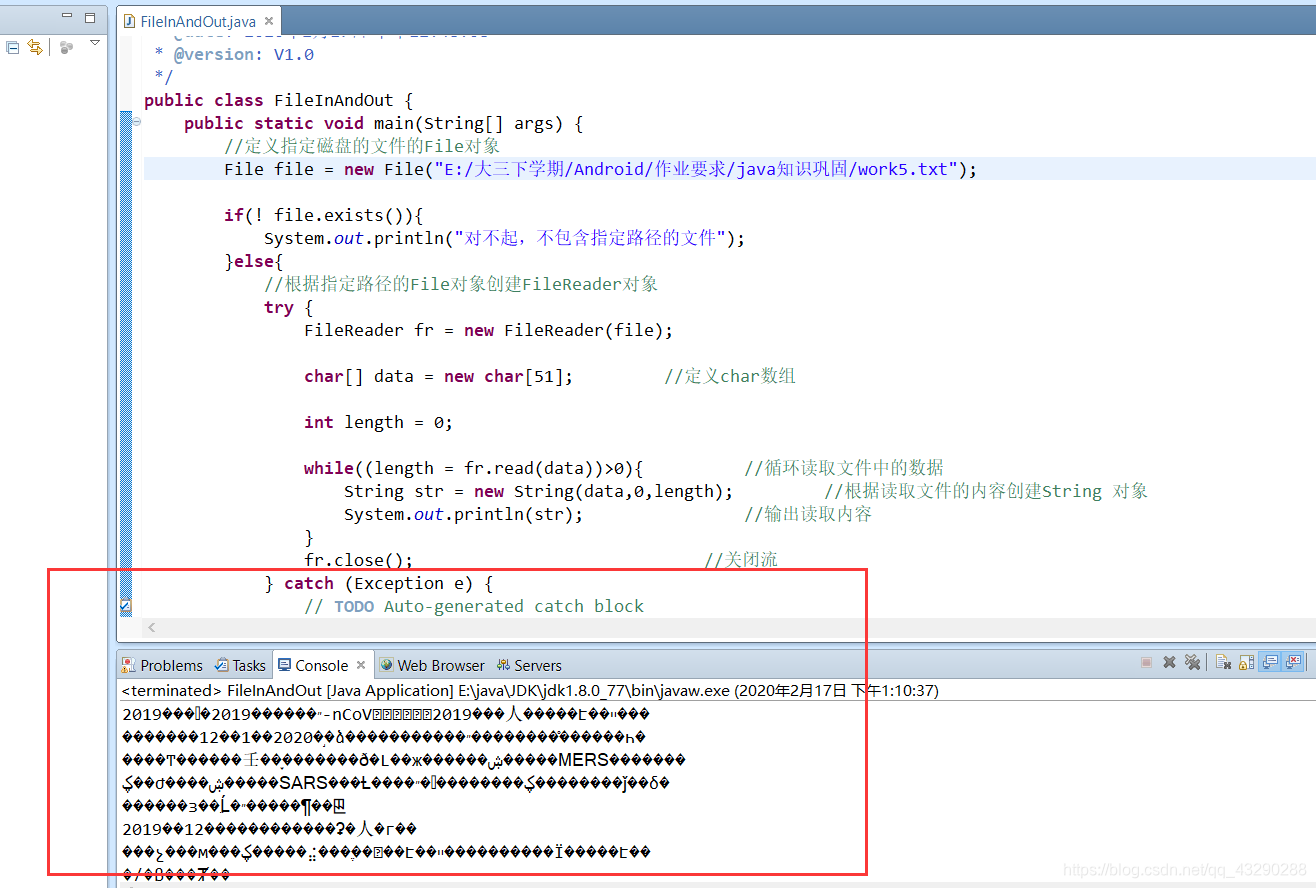The width and height of the screenshot is (1316, 888).
Task: Click the 'if(! file.exists()){' line
Action: coord(324,215)
